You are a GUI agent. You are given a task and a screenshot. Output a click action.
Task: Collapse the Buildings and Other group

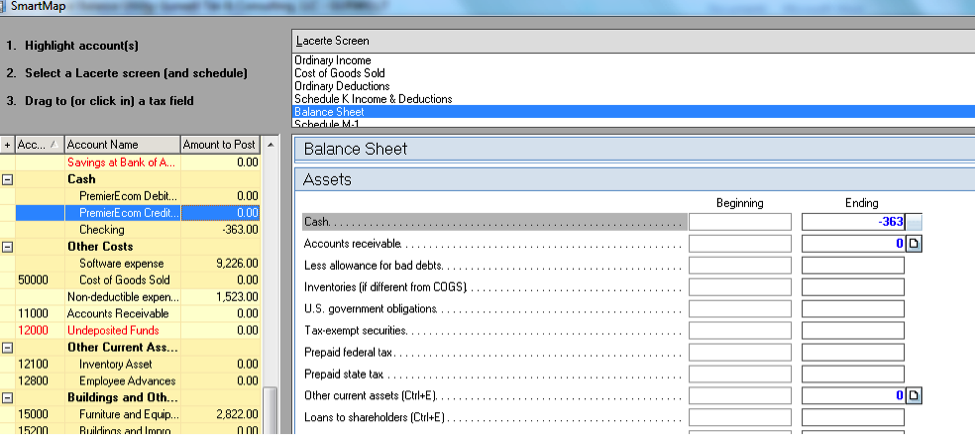tap(7, 398)
